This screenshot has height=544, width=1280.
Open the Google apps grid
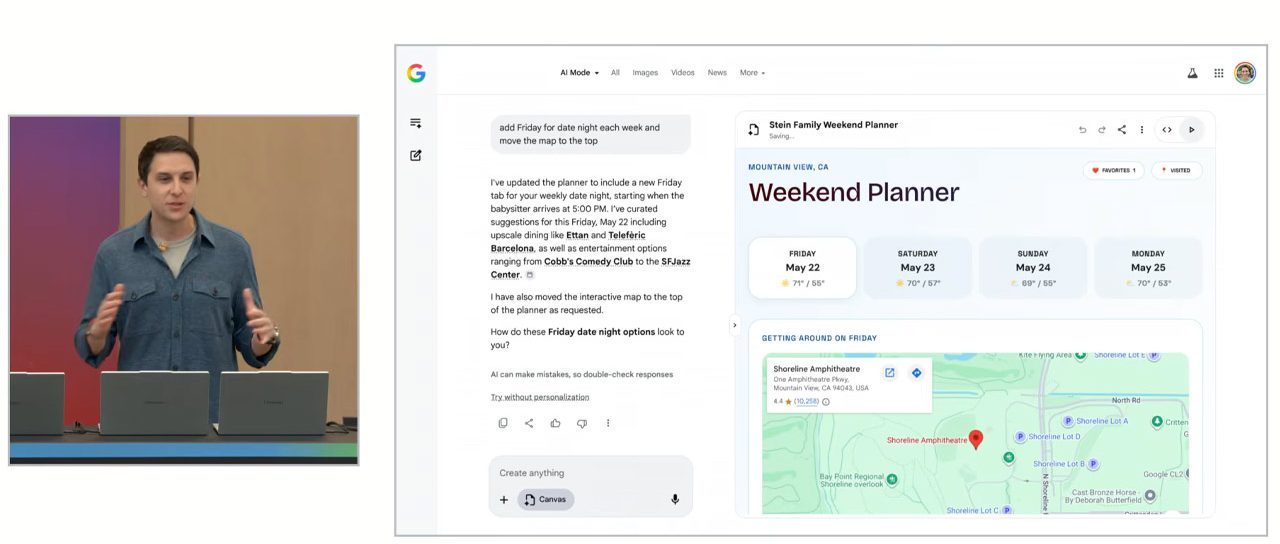pyautogui.click(x=1218, y=73)
